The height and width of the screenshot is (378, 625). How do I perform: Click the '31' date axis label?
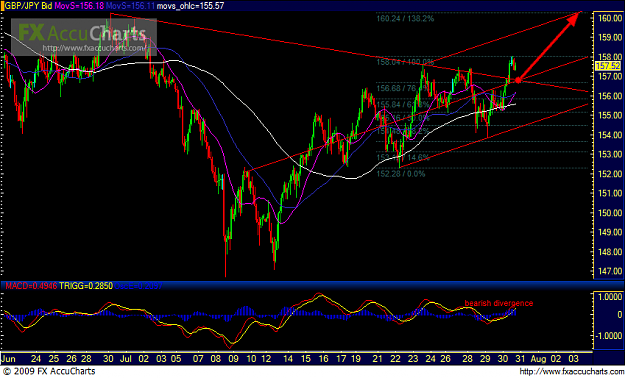[x=521, y=358]
